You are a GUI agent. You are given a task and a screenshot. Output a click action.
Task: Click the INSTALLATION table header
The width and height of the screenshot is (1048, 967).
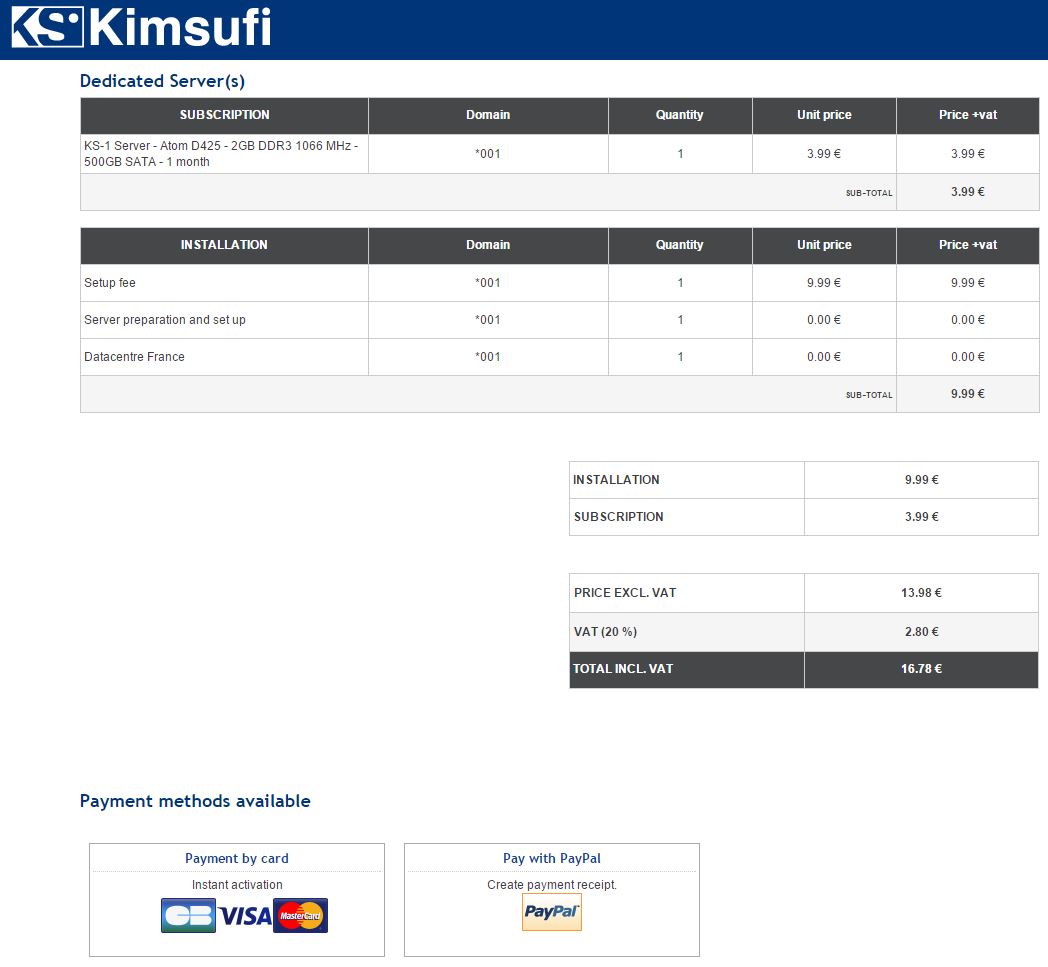coord(225,245)
